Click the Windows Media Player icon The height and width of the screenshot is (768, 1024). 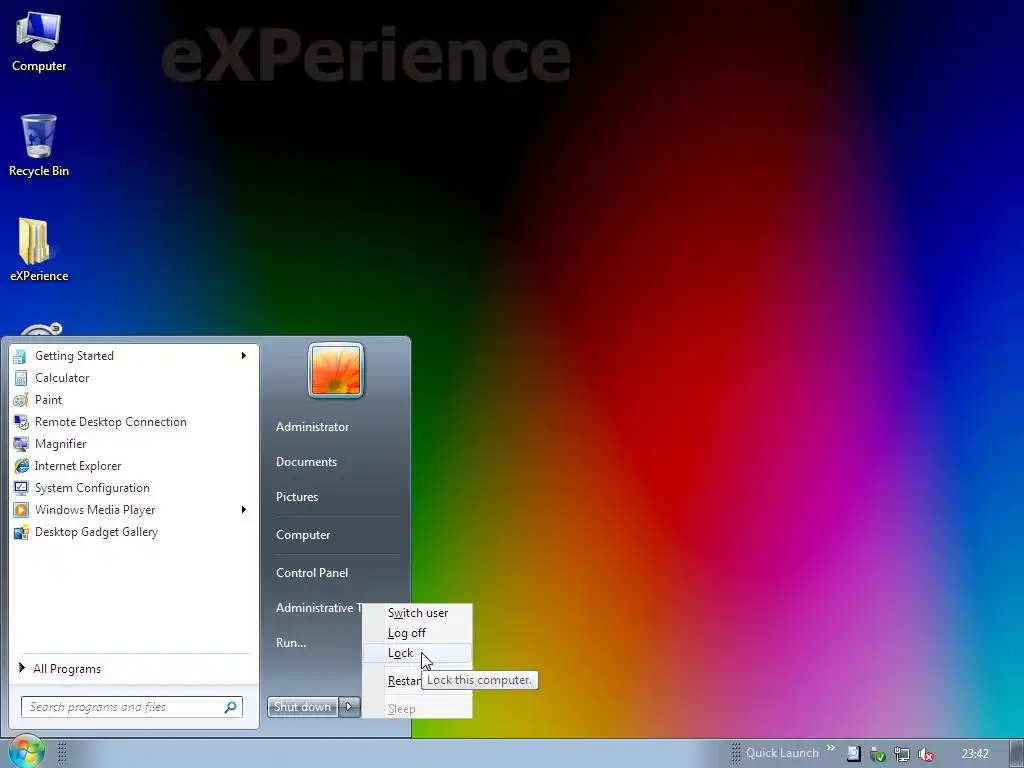point(20,510)
